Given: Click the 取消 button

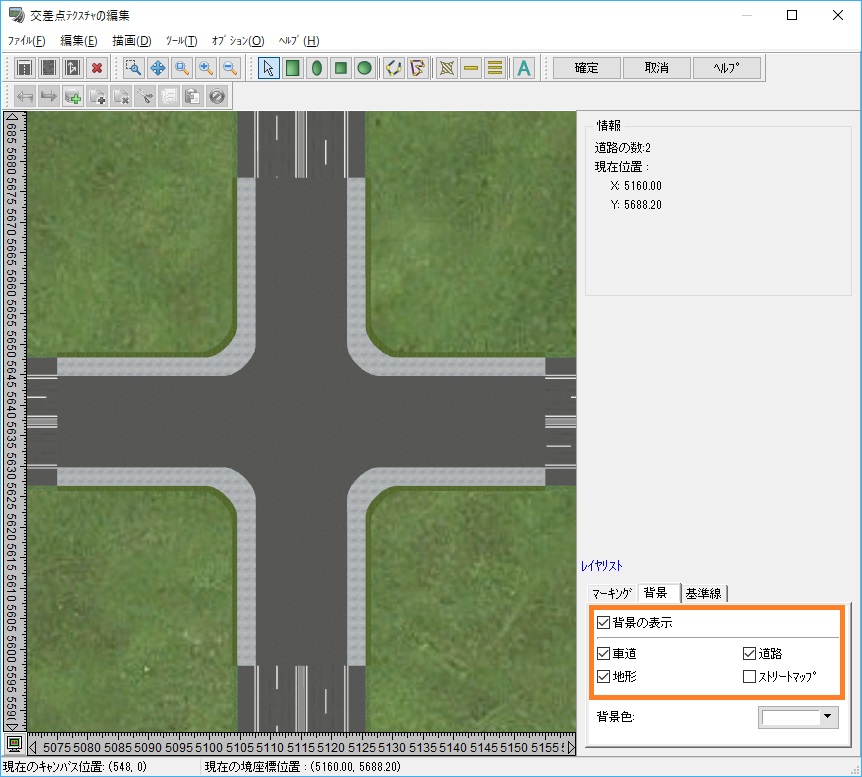Looking at the screenshot, I should 656,68.
